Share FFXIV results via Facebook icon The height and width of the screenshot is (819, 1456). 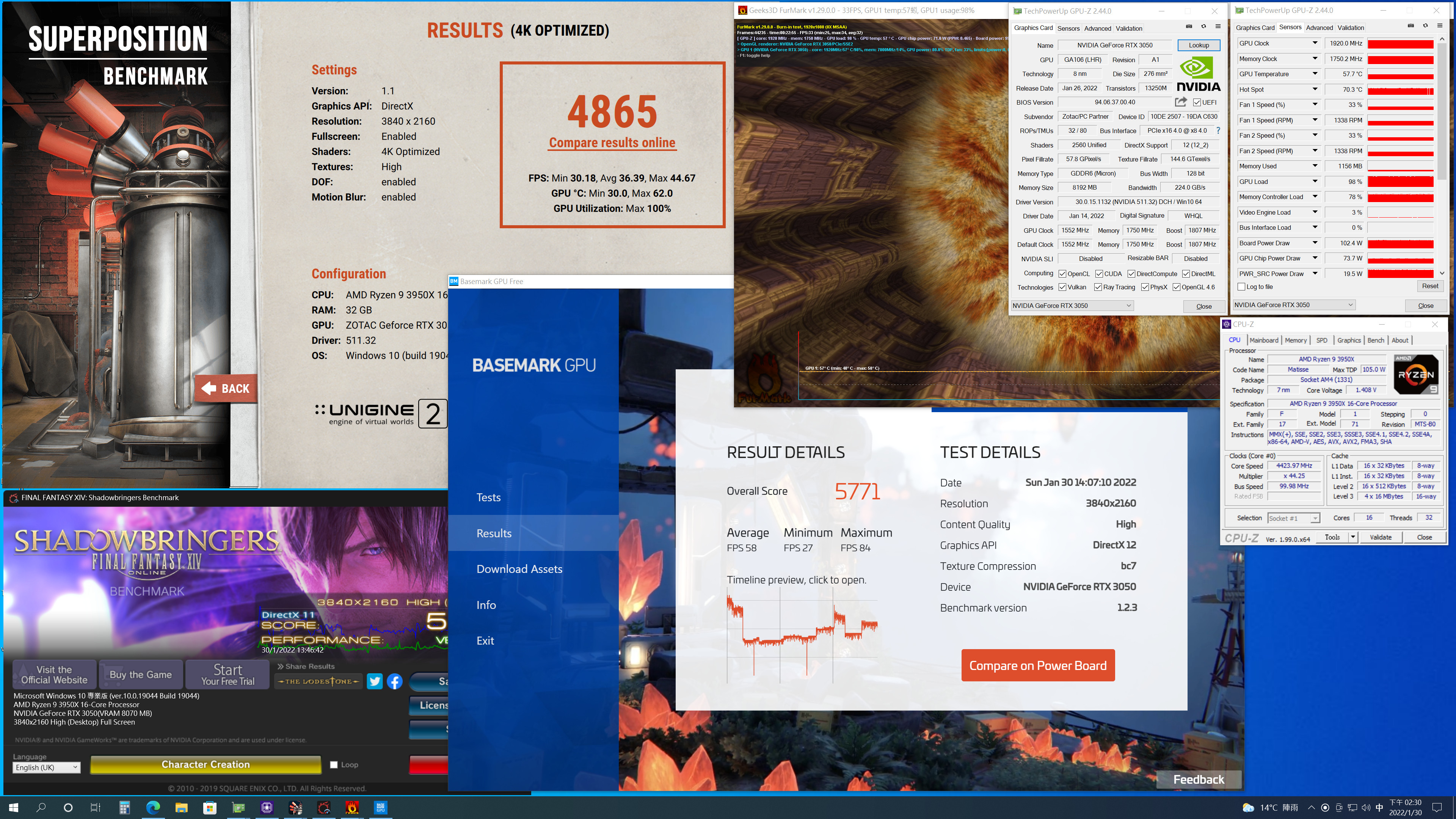394,681
